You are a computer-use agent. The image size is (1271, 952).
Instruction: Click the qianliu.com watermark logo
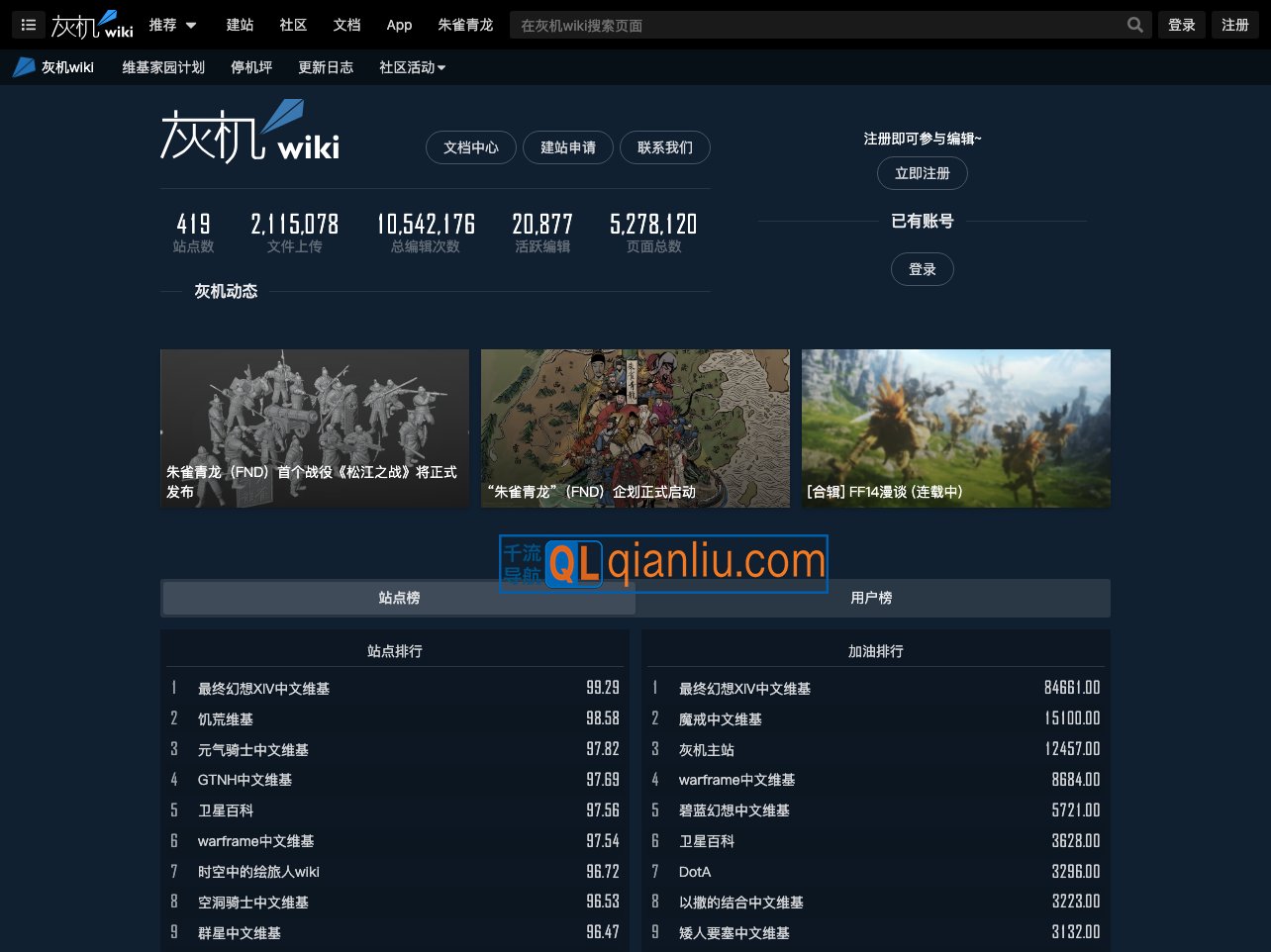[x=663, y=564]
